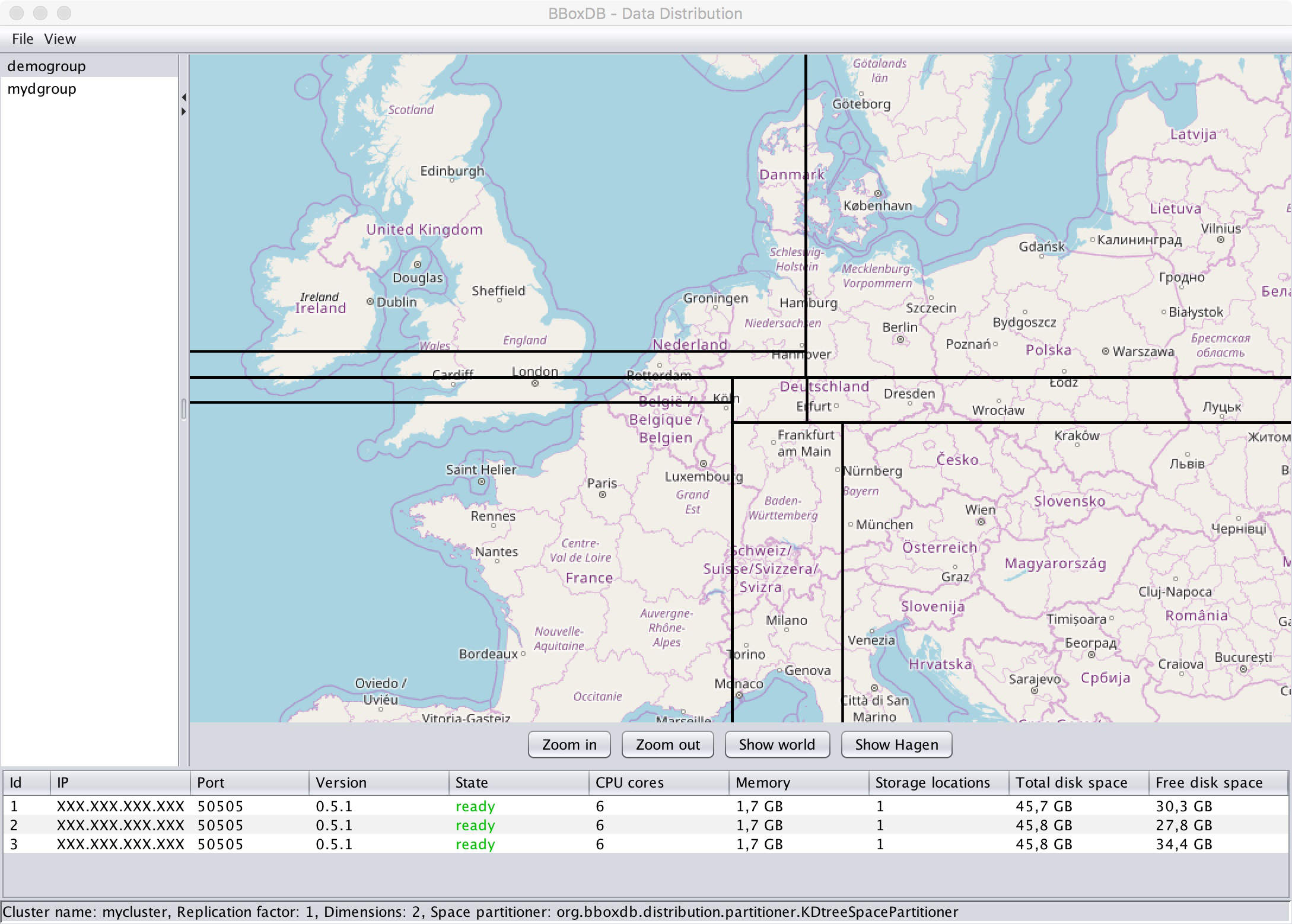Click the Zoom out button
This screenshot has width=1292, height=924.
[667, 744]
